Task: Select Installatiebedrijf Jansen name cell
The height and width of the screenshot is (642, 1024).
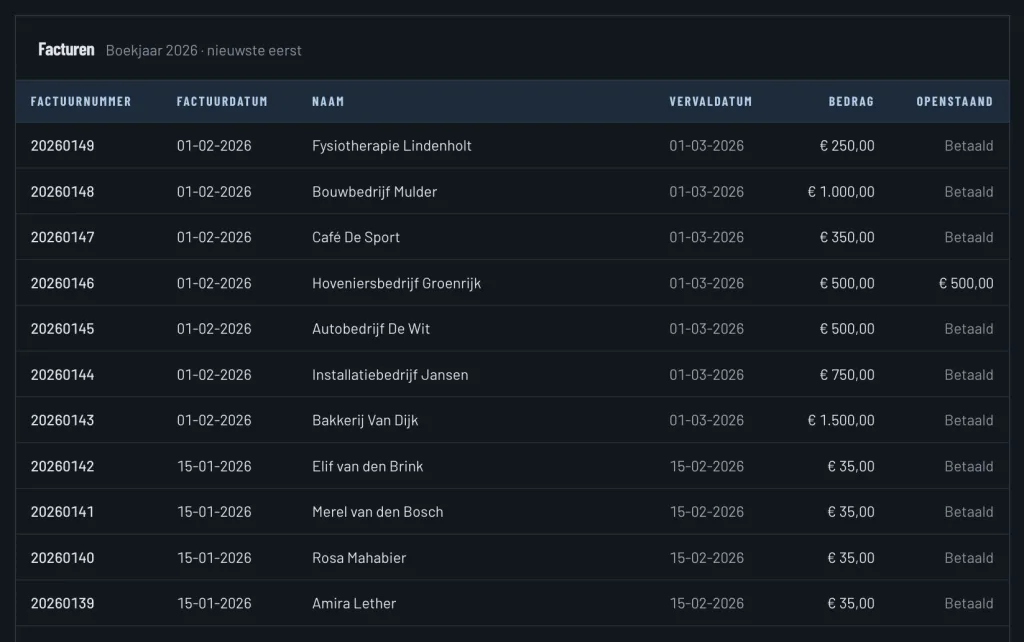Action: tap(390, 375)
